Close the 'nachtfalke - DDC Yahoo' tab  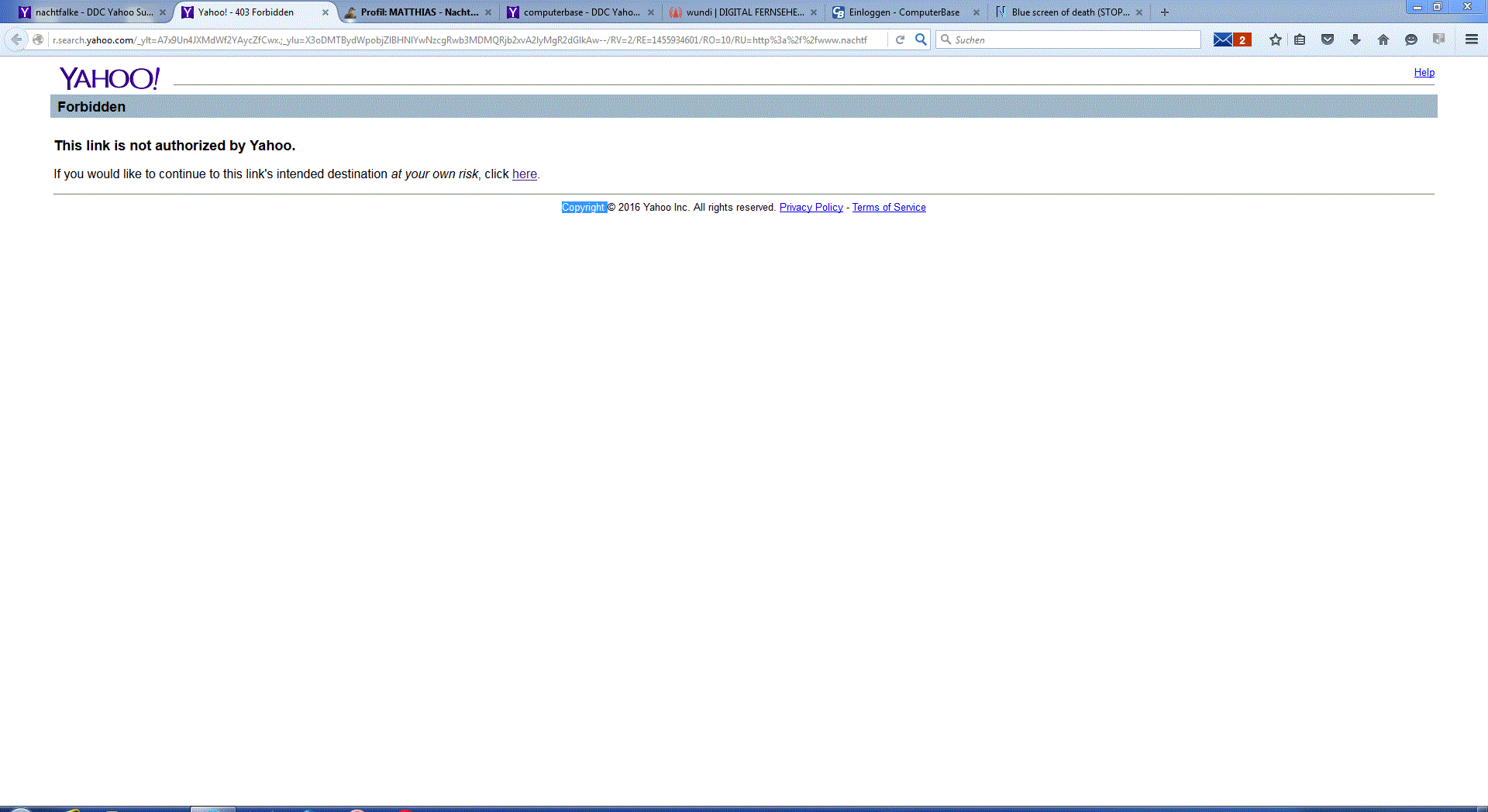163,12
